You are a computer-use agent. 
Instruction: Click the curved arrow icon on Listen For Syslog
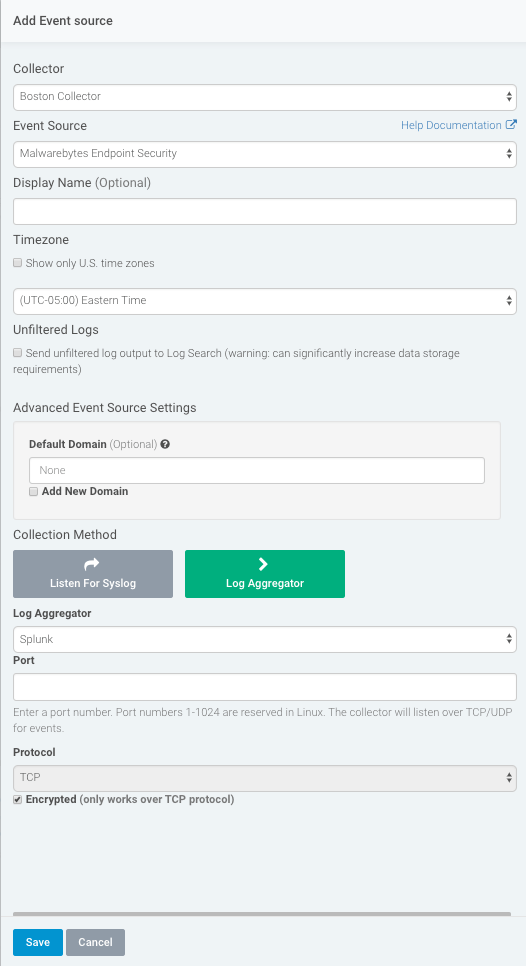tap(91, 564)
